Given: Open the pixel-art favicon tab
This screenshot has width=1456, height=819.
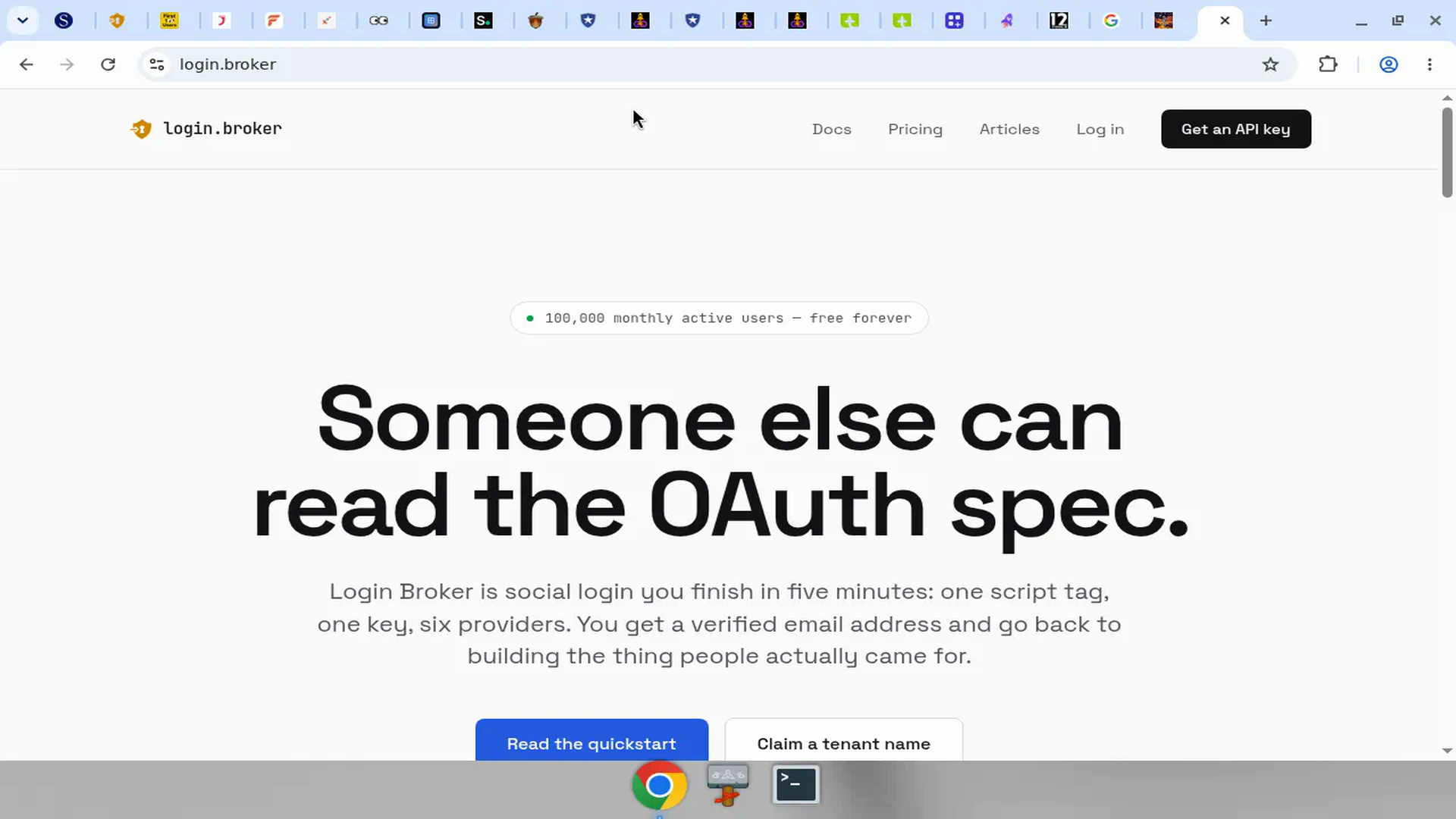Looking at the screenshot, I should [x=1163, y=20].
